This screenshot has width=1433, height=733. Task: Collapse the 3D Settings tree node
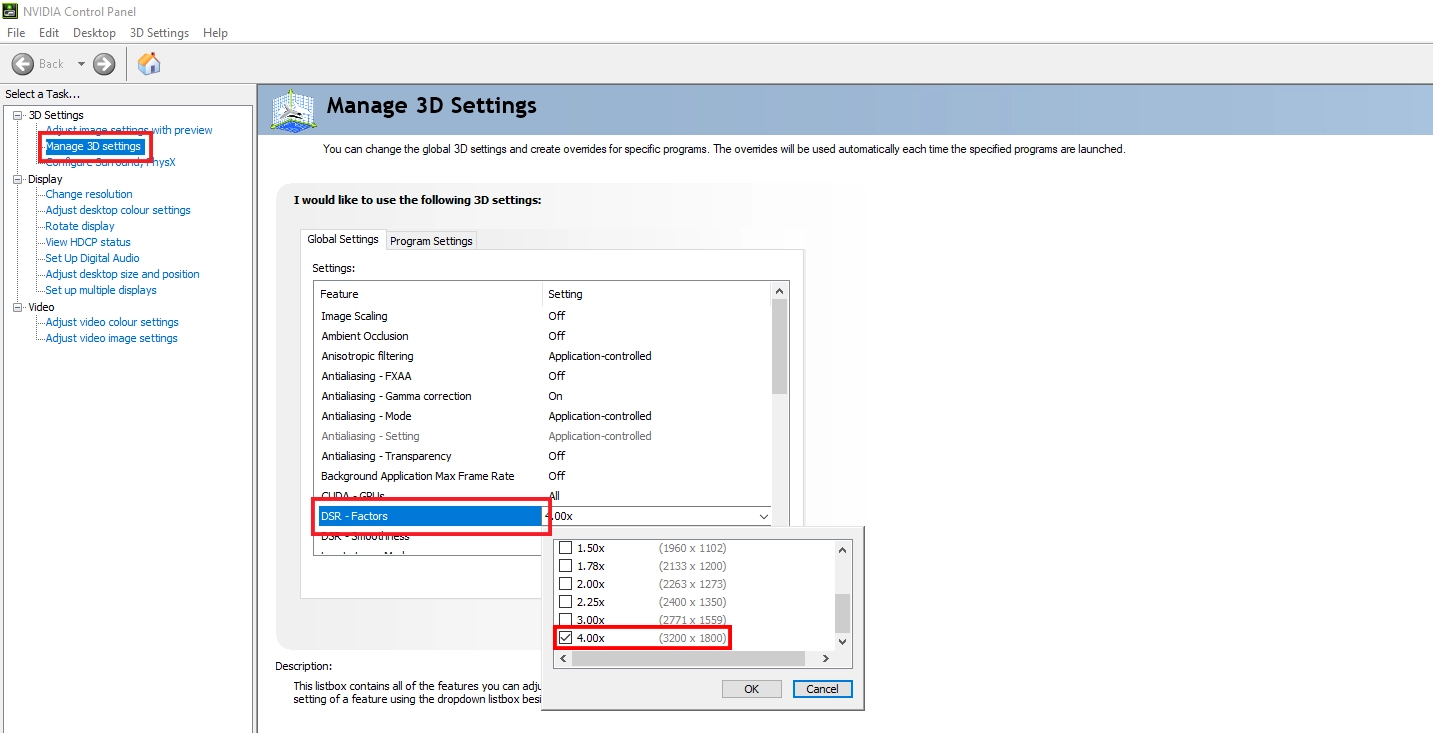point(18,115)
